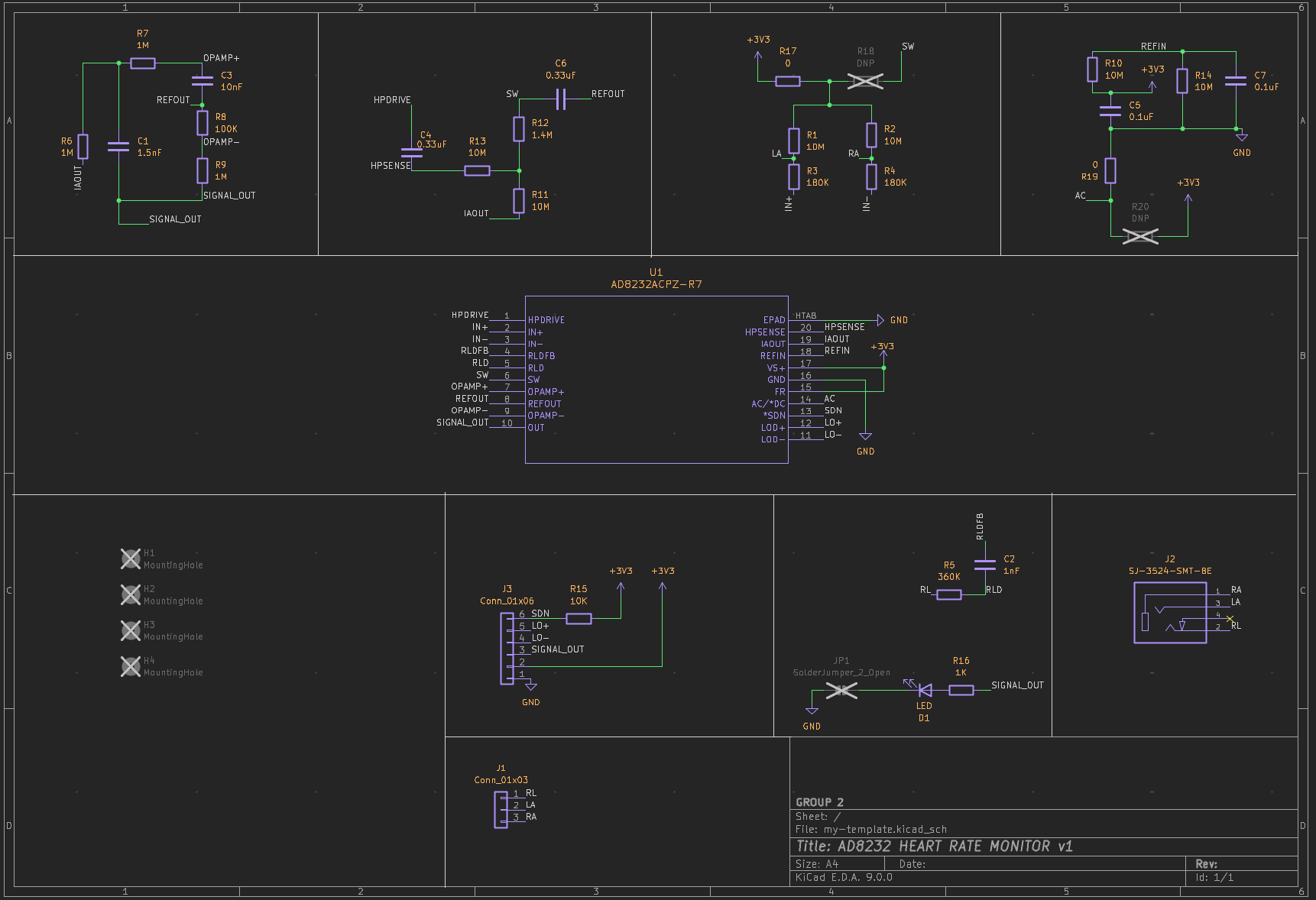Select resistor R8 100K symbol
This screenshot has height=900, width=1316.
pos(202,123)
